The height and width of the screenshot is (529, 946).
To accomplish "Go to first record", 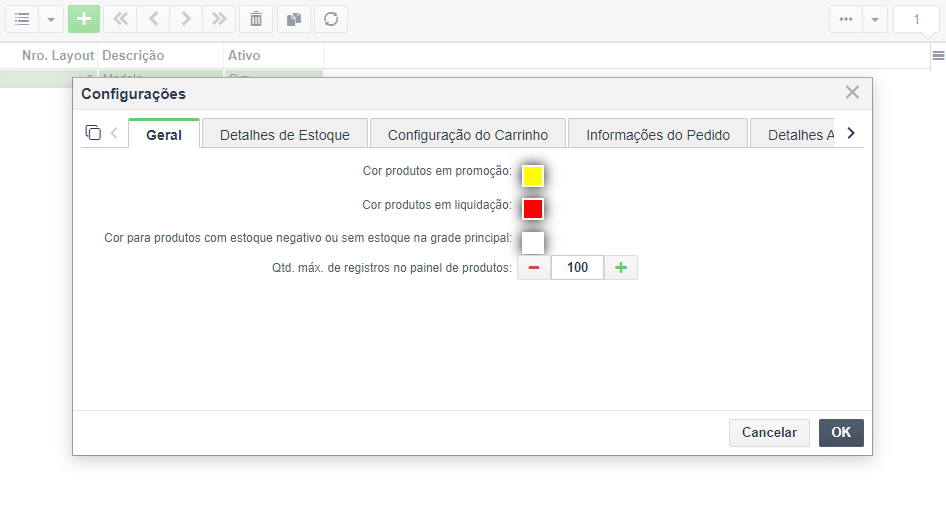I will click(121, 19).
